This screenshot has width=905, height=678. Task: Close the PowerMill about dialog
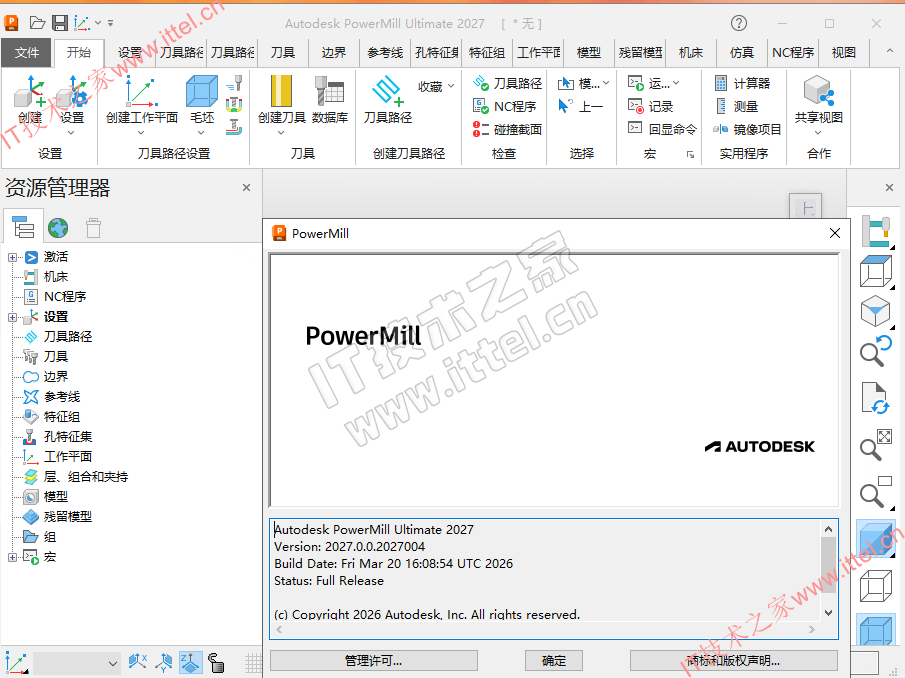(835, 233)
